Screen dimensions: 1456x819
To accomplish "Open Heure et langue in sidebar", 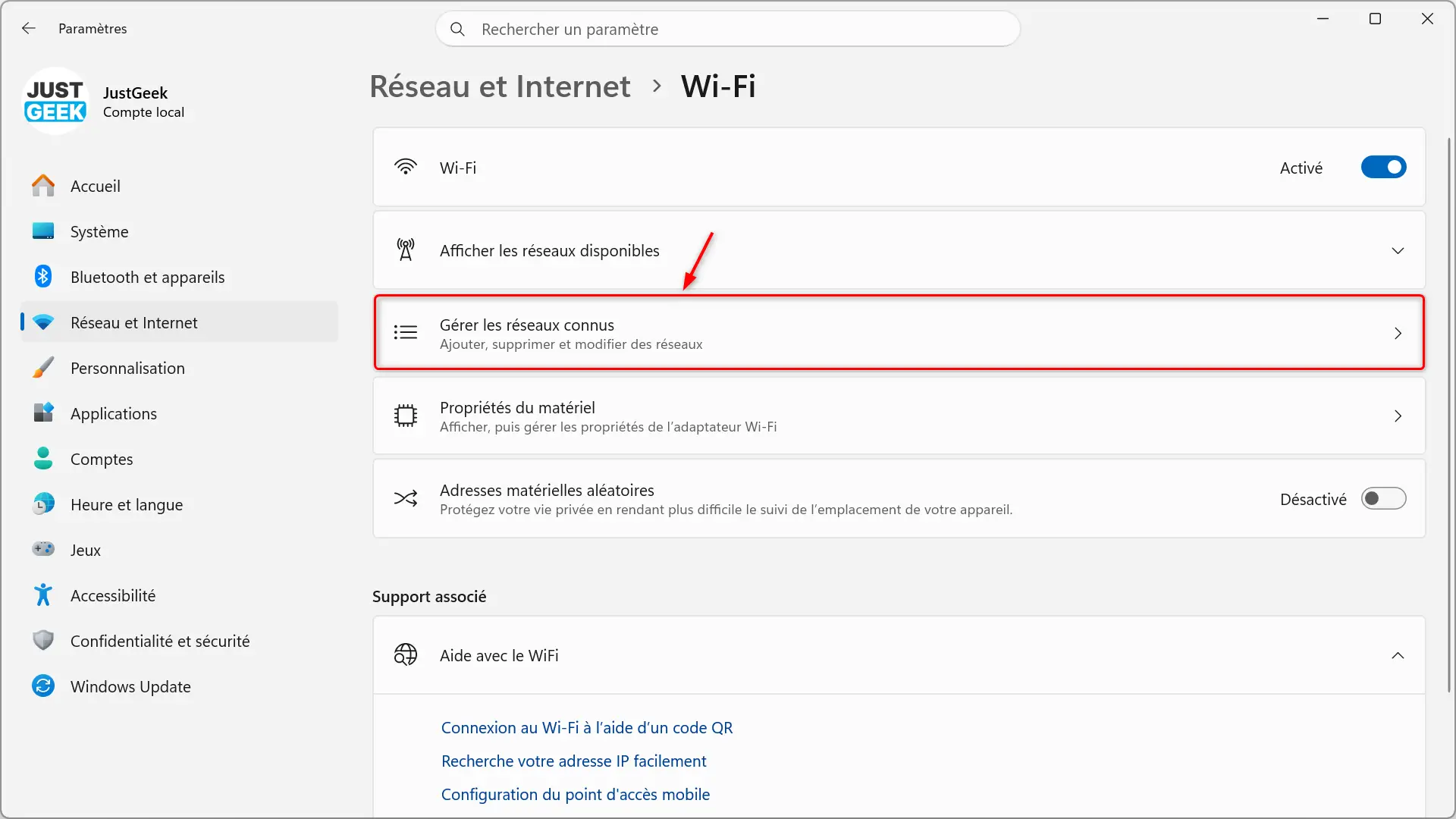I will [179, 504].
